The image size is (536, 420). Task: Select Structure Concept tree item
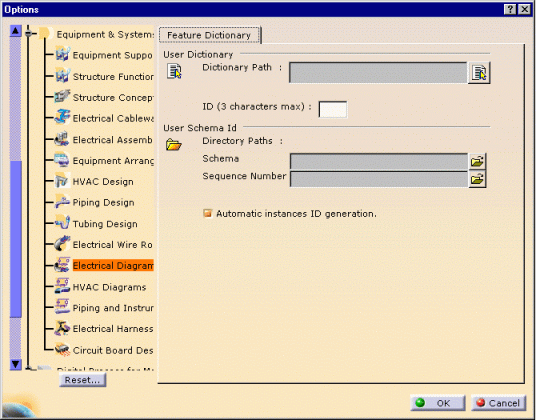click(x=113, y=97)
